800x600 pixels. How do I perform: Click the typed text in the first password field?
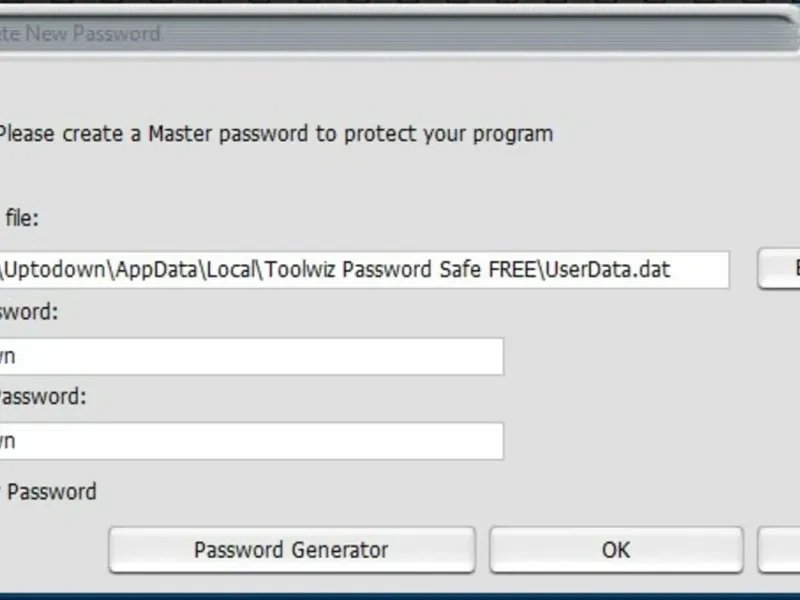tap(7, 357)
